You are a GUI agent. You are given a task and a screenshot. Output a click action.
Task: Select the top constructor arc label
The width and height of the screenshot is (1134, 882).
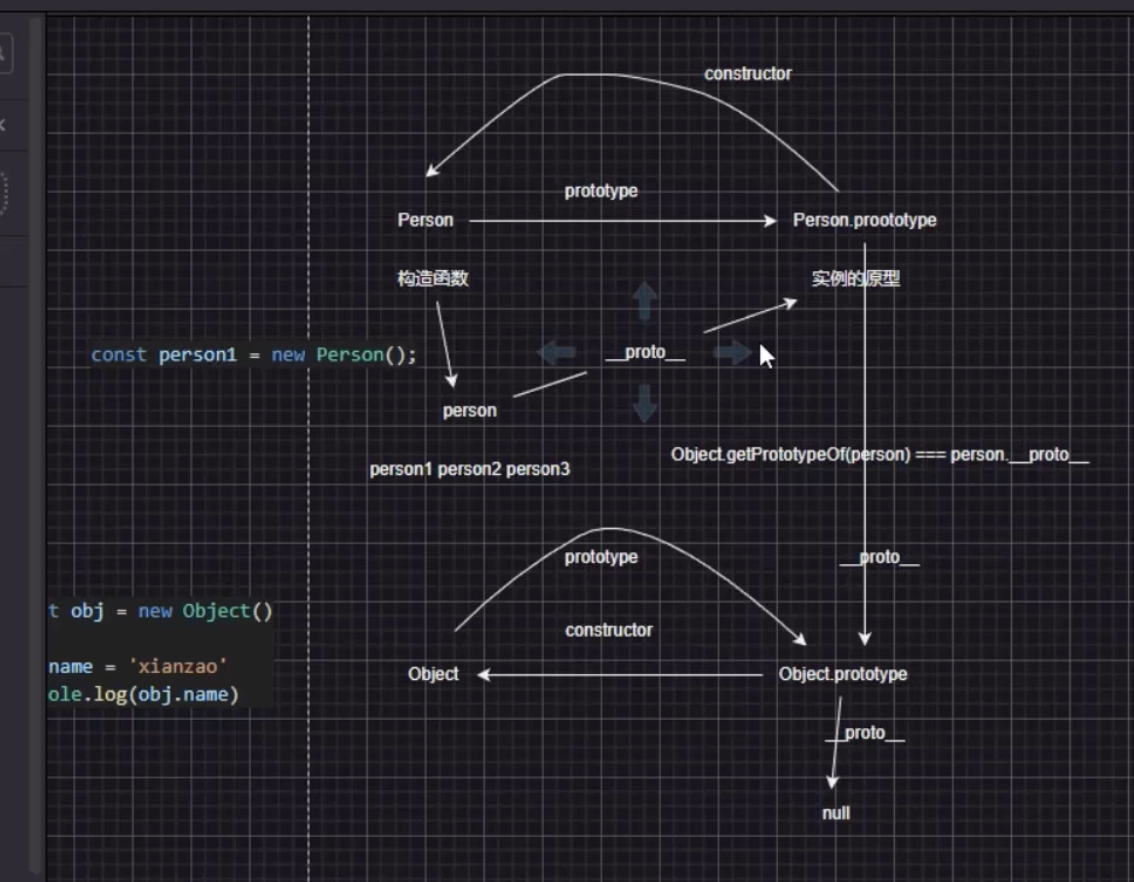tap(747, 74)
